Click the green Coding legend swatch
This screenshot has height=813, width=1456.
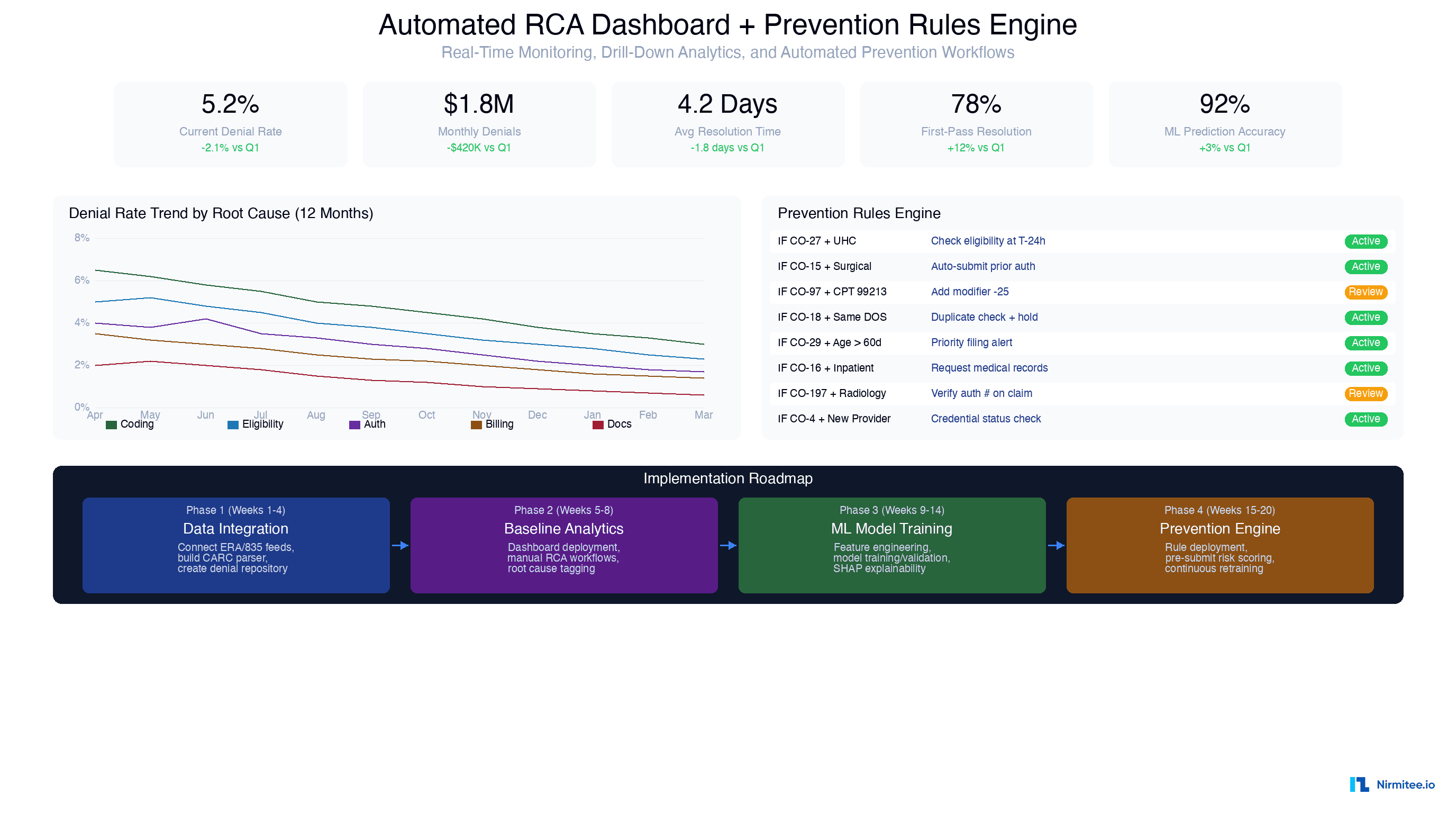pos(111,424)
